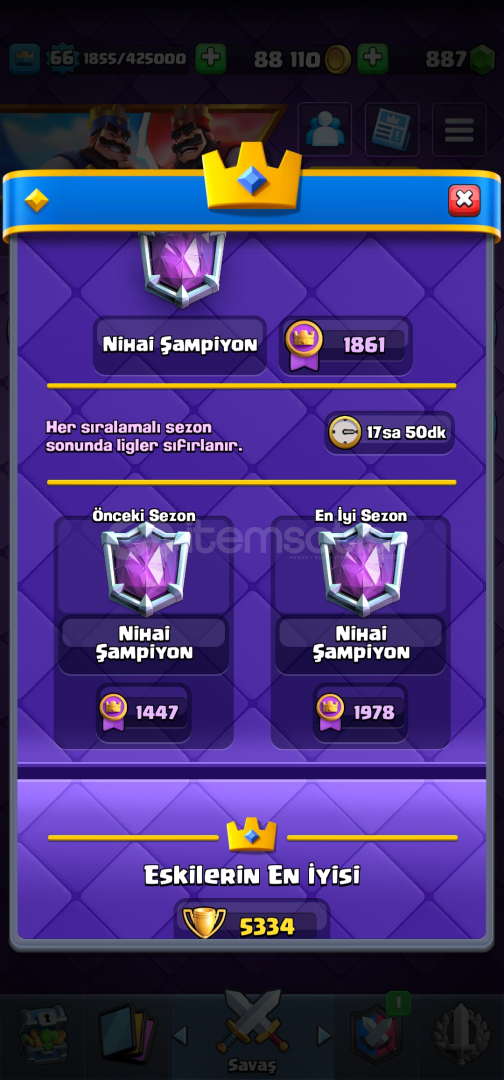Screen dimensions: 504x1080
Task: Open the clan shield tab
Action: (378, 1035)
